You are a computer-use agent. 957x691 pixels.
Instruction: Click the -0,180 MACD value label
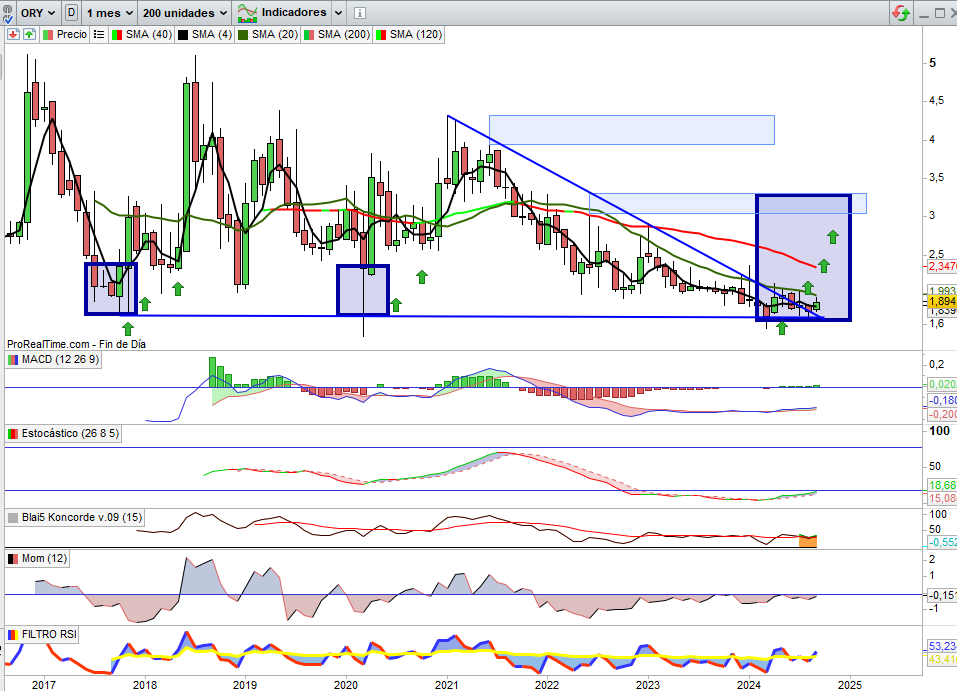coord(942,400)
